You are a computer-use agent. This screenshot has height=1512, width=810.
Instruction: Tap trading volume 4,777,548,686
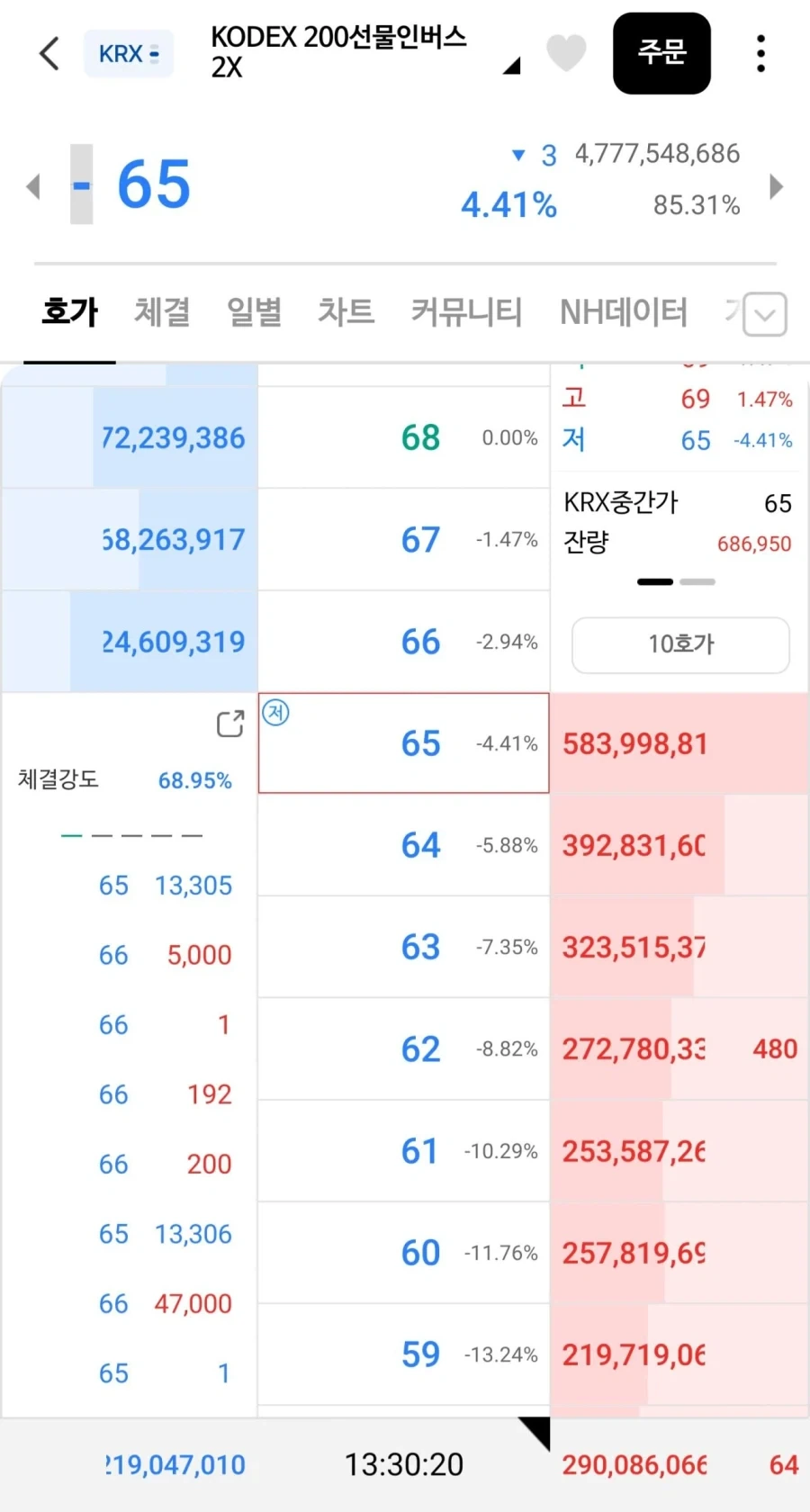[657, 154]
